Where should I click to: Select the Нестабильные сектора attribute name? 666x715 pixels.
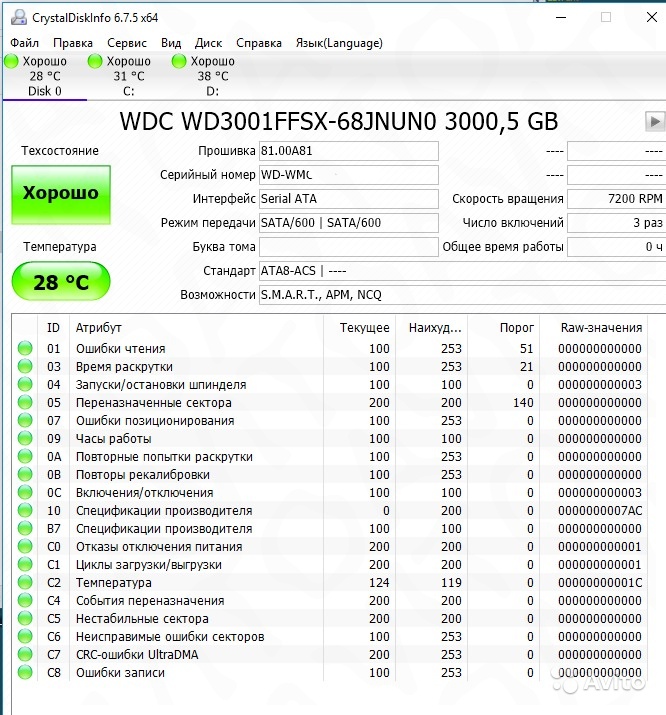[x=142, y=619]
